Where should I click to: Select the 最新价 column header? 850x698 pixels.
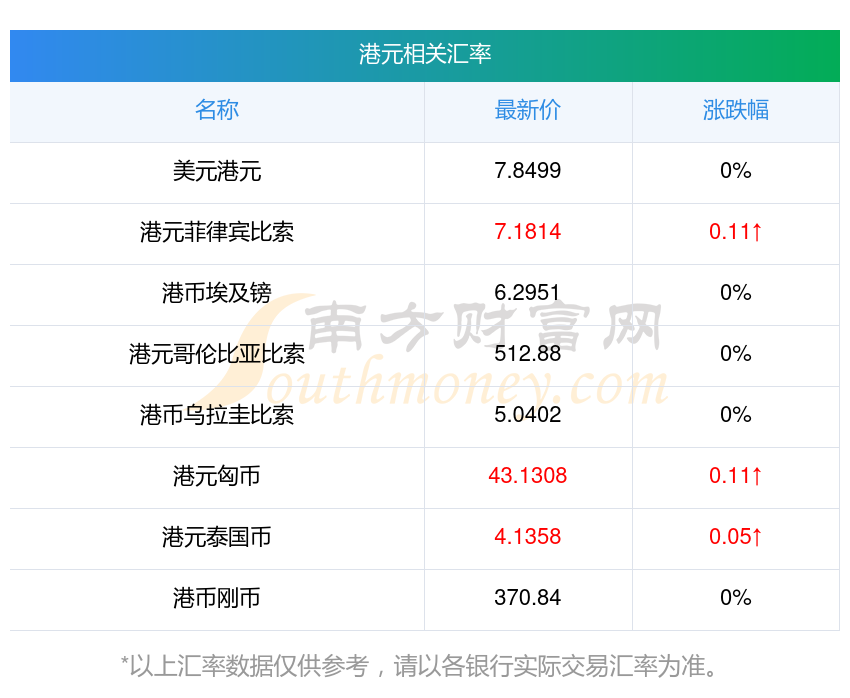527,110
